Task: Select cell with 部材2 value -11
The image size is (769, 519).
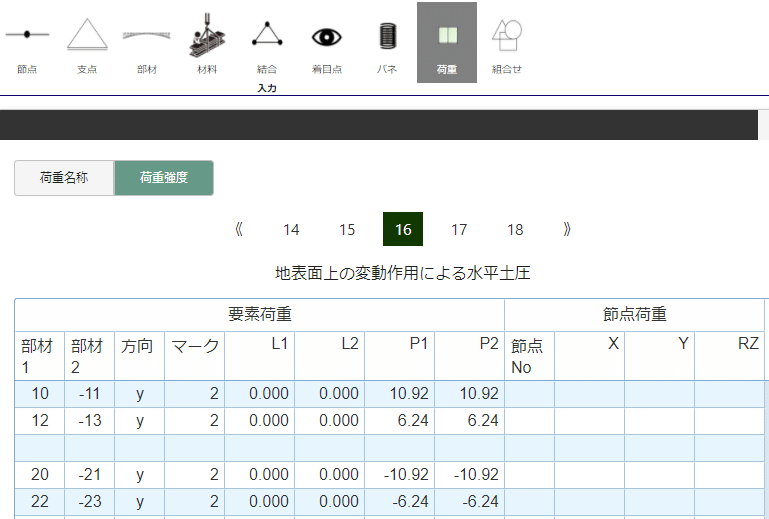Action: (90, 394)
